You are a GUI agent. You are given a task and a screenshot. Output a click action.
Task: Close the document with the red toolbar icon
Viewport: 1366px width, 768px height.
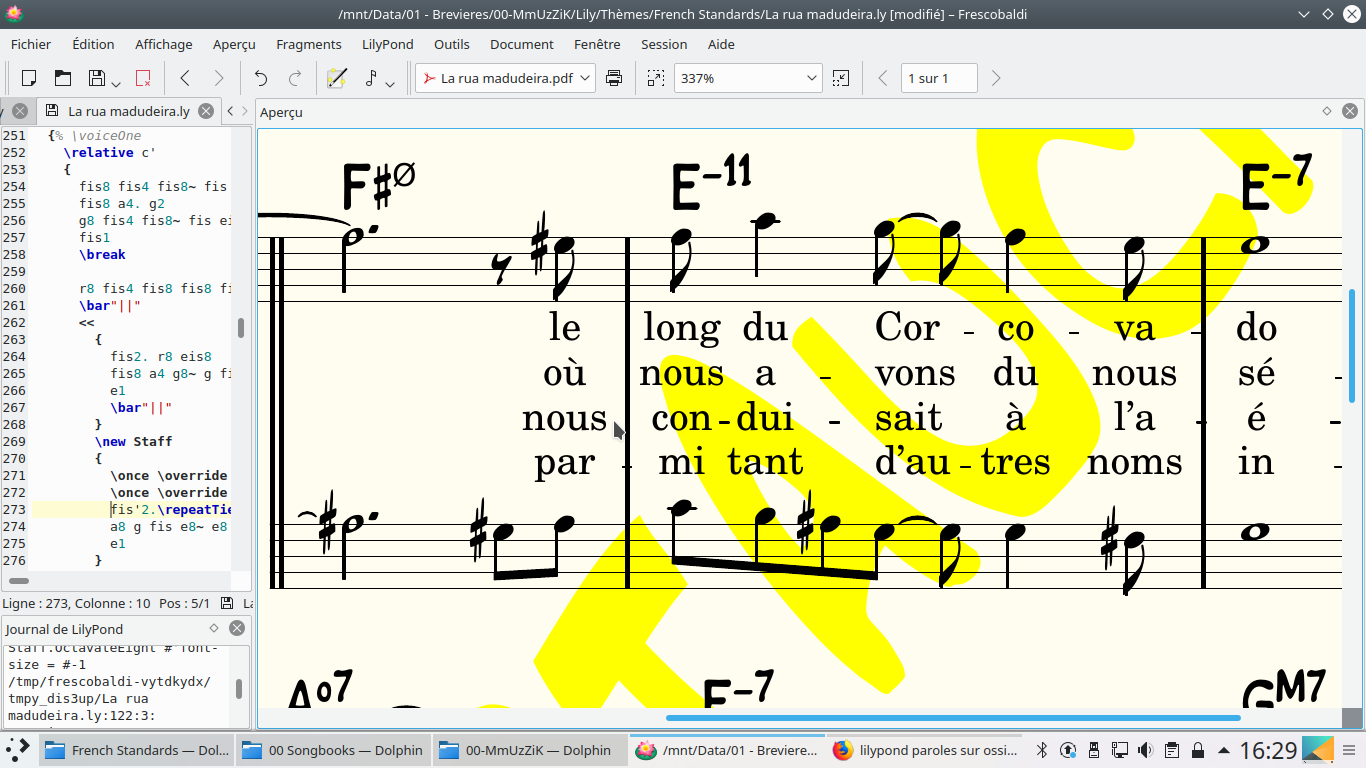click(x=143, y=78)
